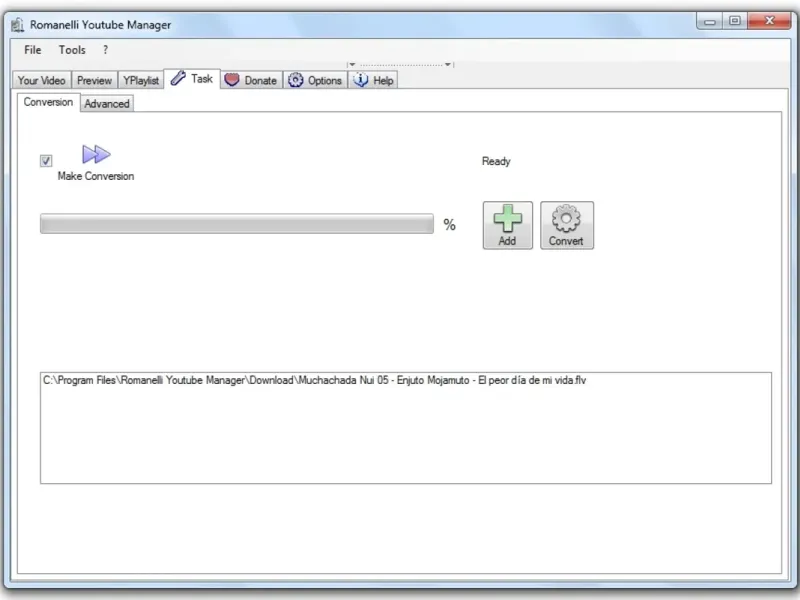Switch to the Preview tab
The image size is (800, 600).
coord(94,81)
